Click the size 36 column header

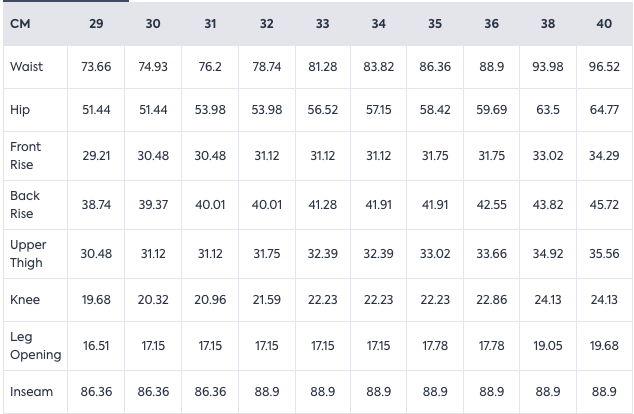[491, 24]
